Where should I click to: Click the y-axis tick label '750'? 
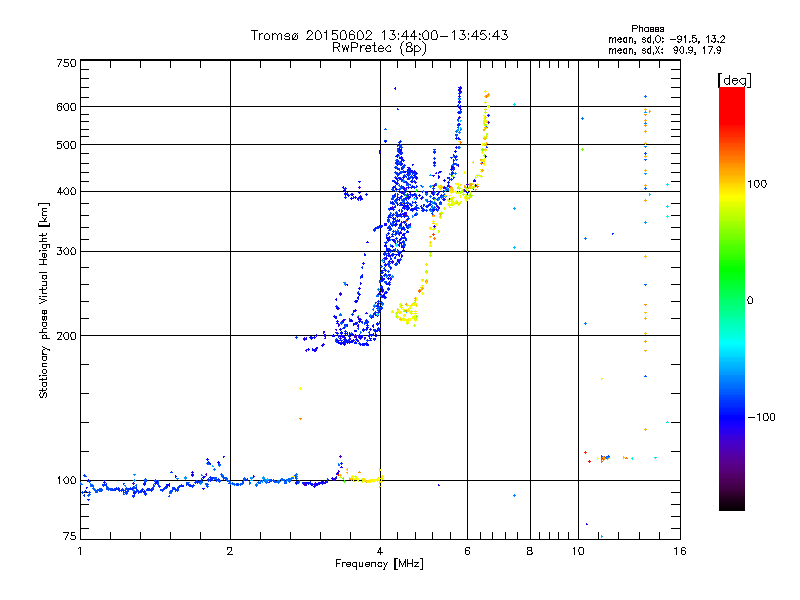[x=66, y=63]
